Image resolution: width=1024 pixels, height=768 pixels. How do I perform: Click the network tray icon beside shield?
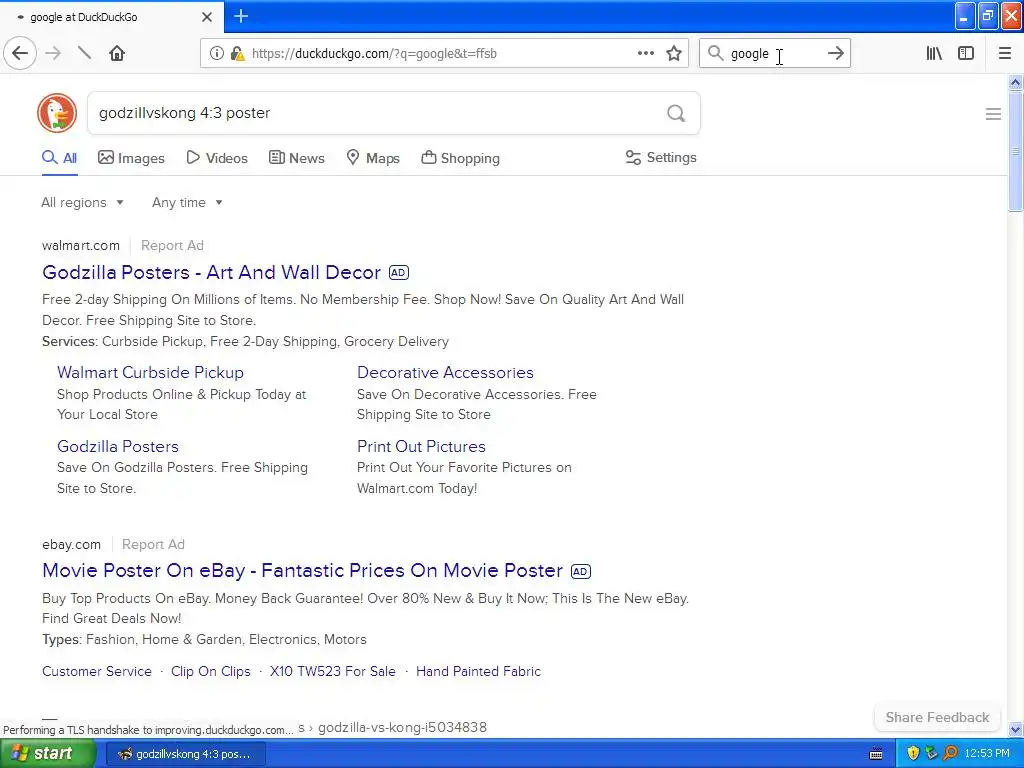coord(931,753)
